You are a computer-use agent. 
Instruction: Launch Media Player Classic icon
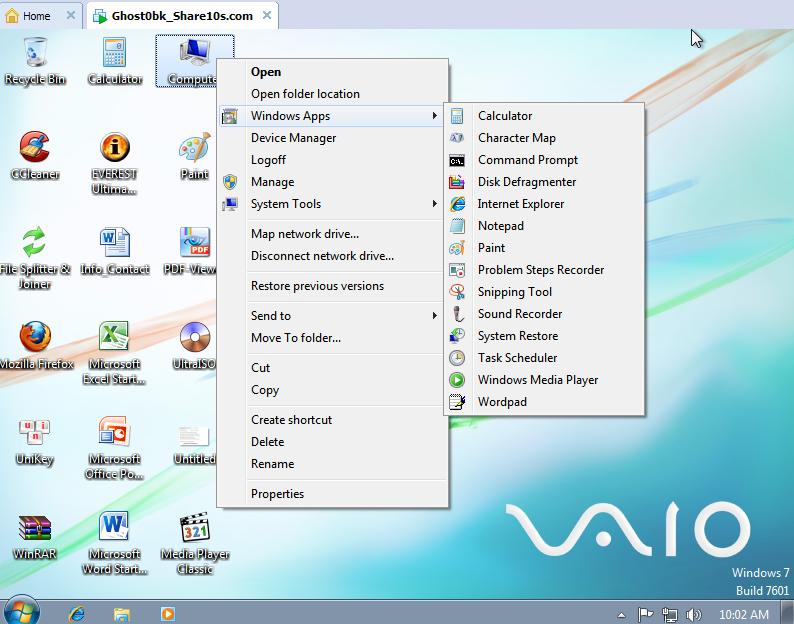tap(194, 543)
